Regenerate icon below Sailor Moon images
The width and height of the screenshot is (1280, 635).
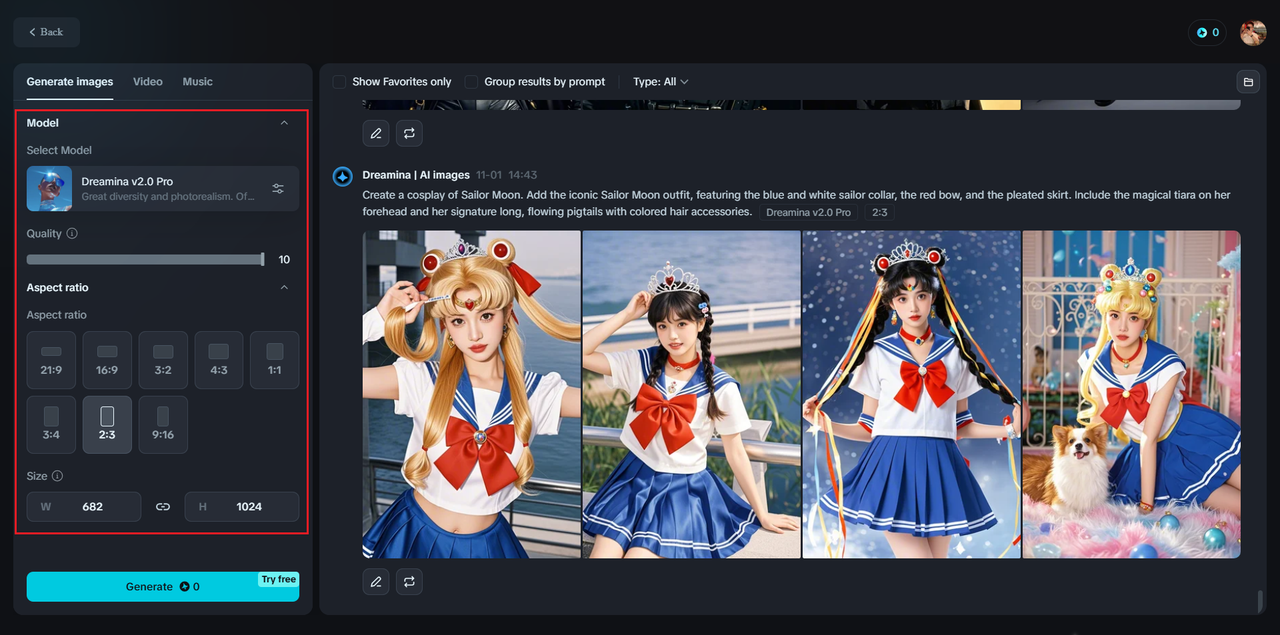[x=409, y=581]
